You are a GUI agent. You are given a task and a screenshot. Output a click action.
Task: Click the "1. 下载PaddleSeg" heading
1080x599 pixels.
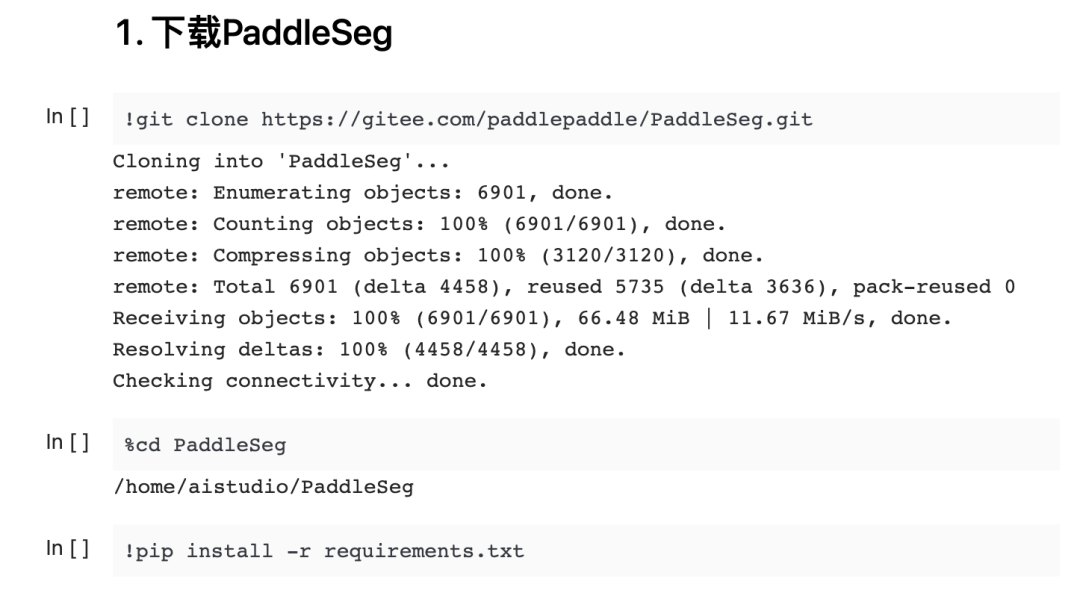[254, 34]
